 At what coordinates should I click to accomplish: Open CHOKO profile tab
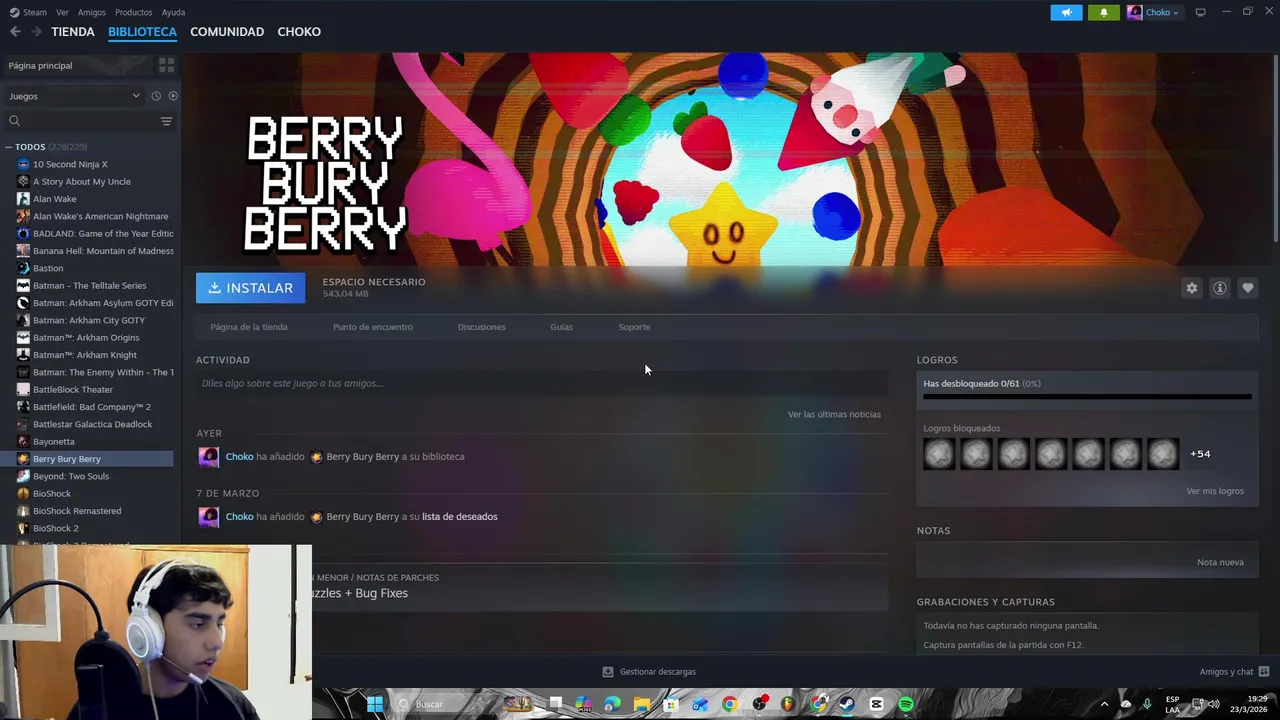tap(299, 32)
